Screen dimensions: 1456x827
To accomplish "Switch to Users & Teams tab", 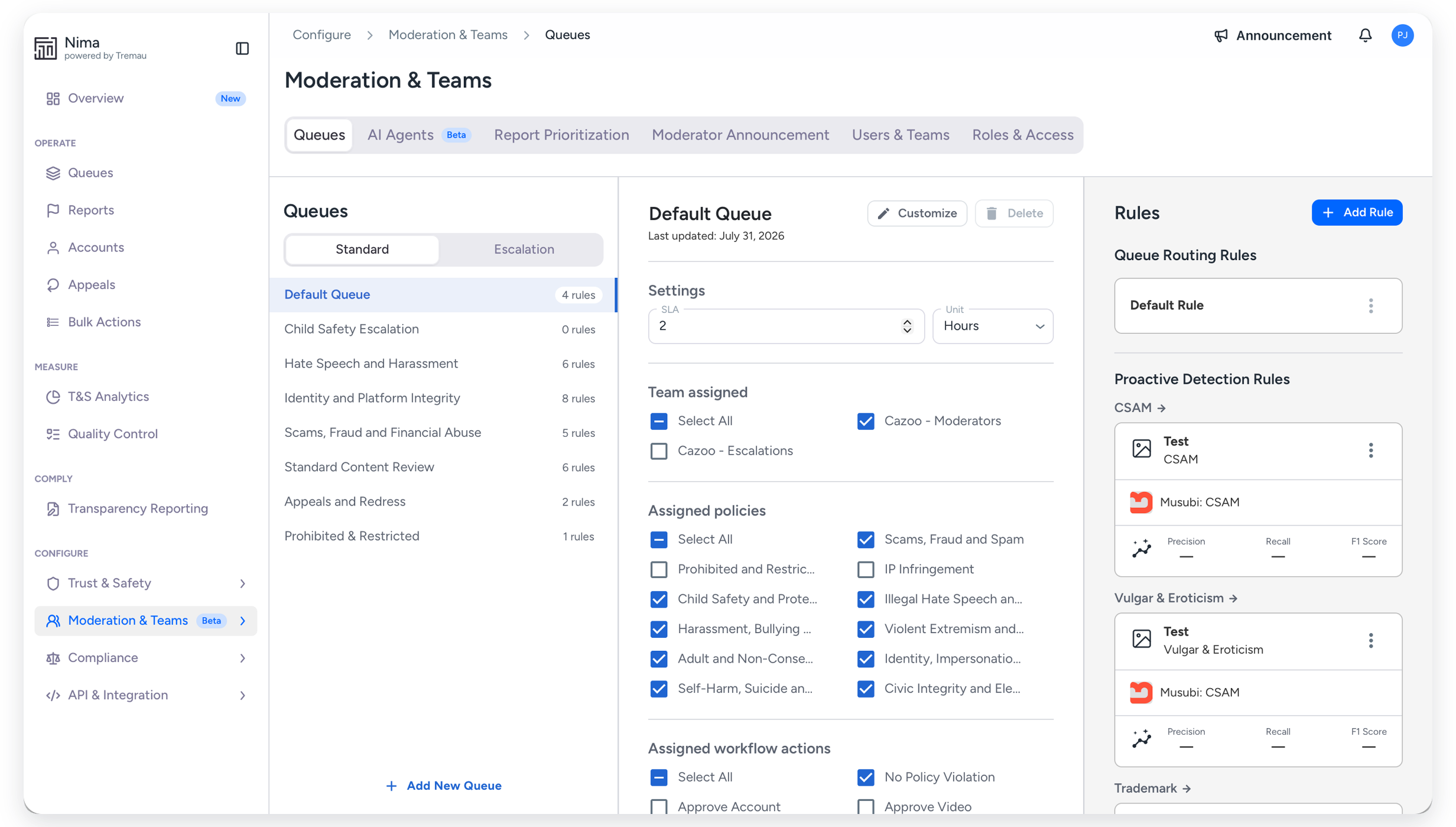I will point(901,135).
